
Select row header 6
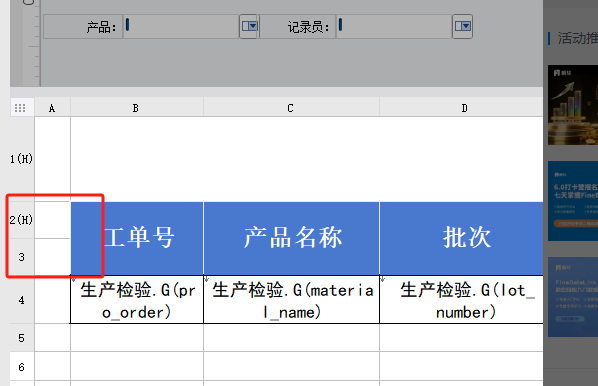(x=22, y=367)
